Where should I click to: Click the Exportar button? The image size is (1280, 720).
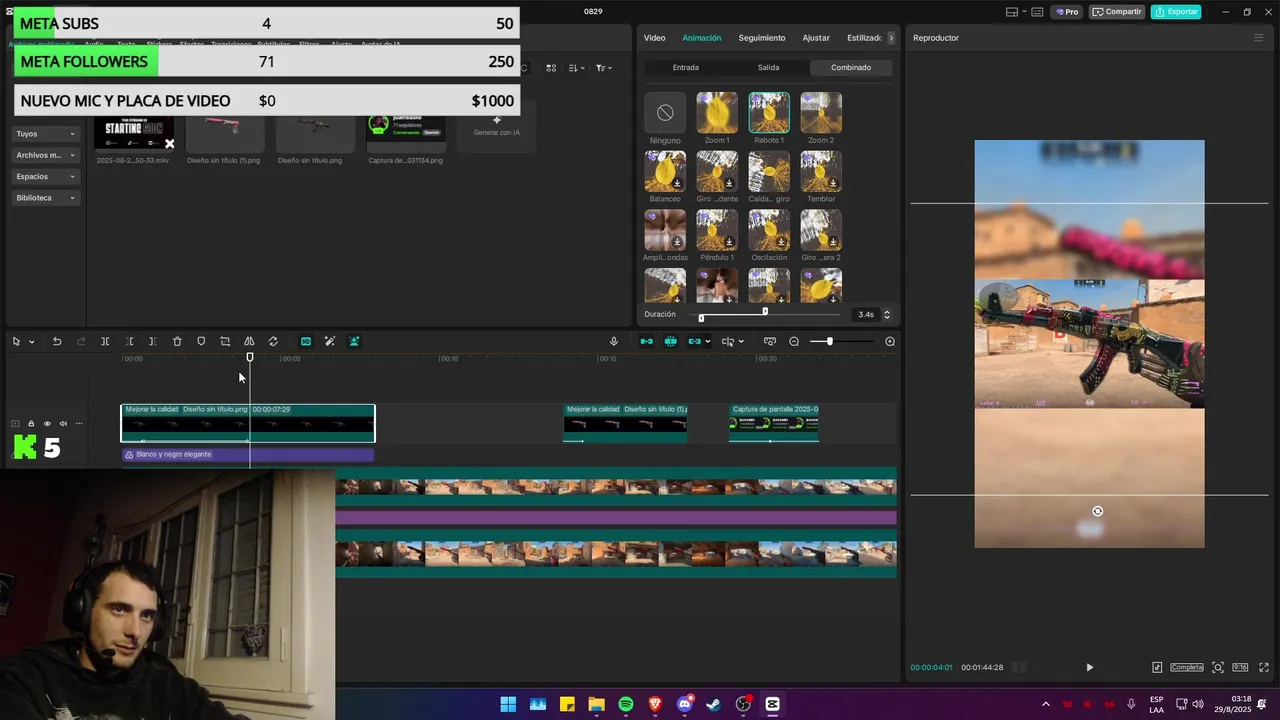click(x=1176, y=12)
